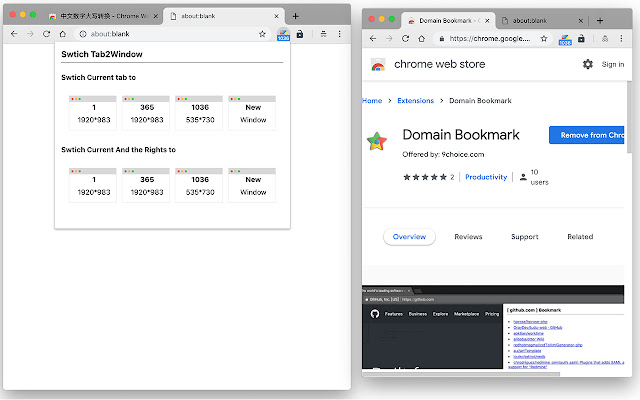Reload page in right browser window
The height and width of the screenshot is (400, 640).
point(405,38)
